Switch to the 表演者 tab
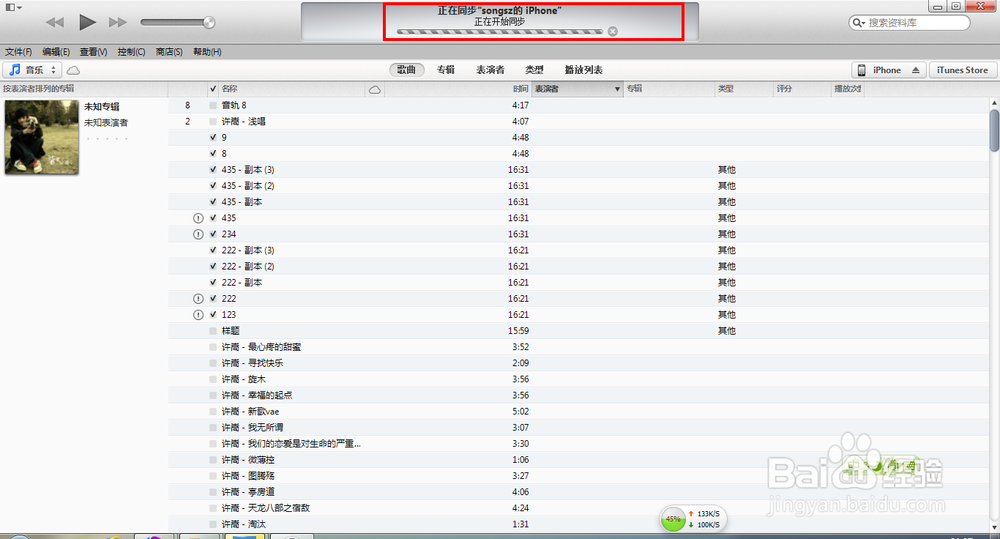 coord(490,70)
